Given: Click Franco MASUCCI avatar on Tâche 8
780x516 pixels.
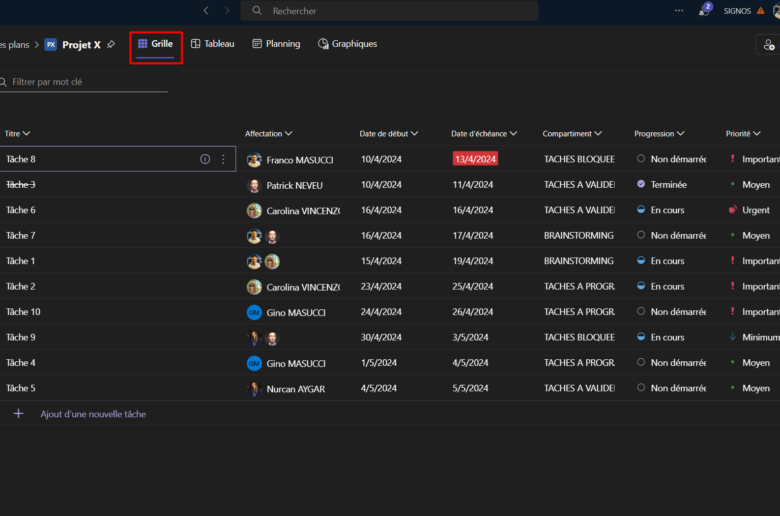Looking at the screenshot, I should [x=254, y=160].
